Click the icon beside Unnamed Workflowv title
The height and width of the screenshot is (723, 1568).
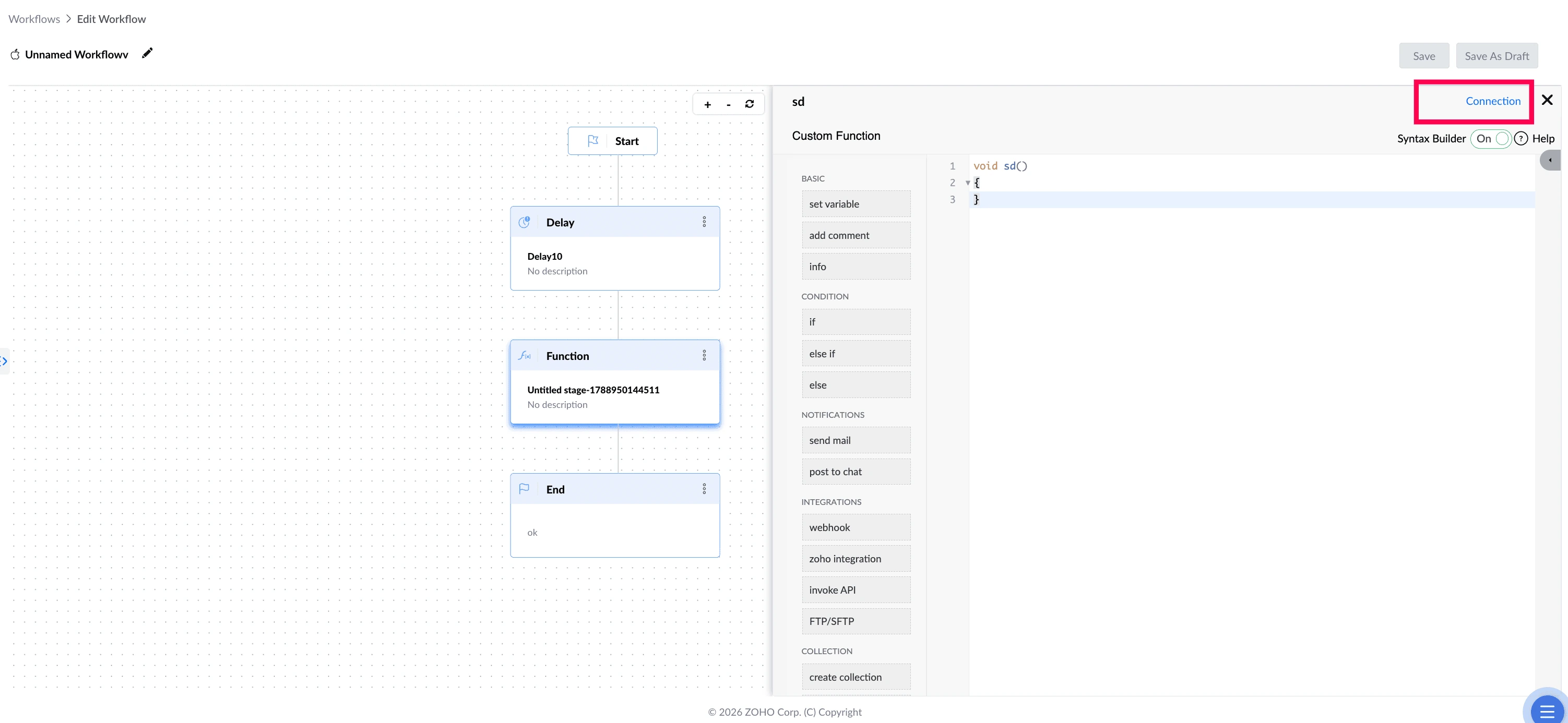15,55
